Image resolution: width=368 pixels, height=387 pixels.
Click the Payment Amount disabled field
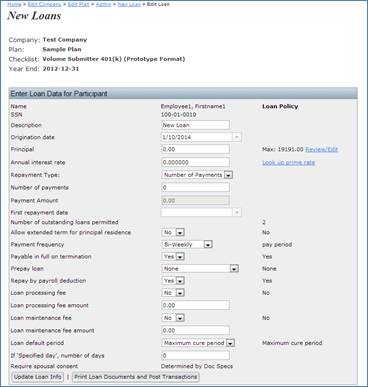click(x=195, y=200)
